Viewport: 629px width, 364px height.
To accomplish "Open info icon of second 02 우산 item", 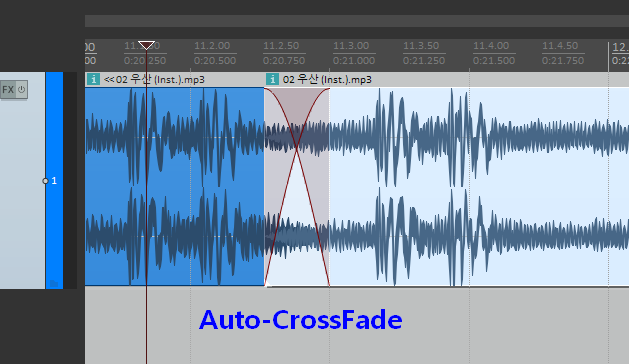I will (272, 79).
